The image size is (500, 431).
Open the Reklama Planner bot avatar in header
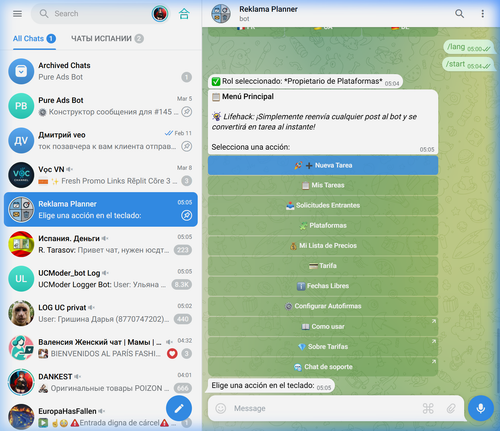pyautogui.click(x=221, y=14)
